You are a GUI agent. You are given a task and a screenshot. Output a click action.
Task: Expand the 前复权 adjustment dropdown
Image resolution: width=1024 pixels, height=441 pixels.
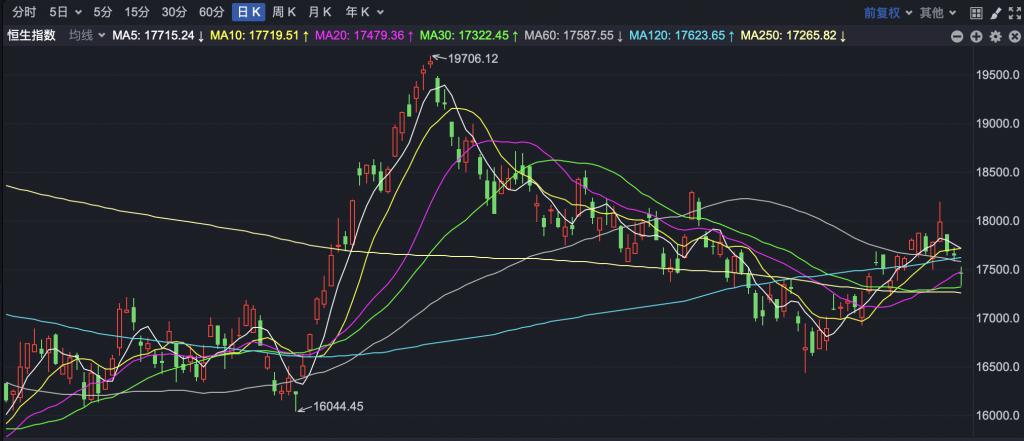coord(891,13)
